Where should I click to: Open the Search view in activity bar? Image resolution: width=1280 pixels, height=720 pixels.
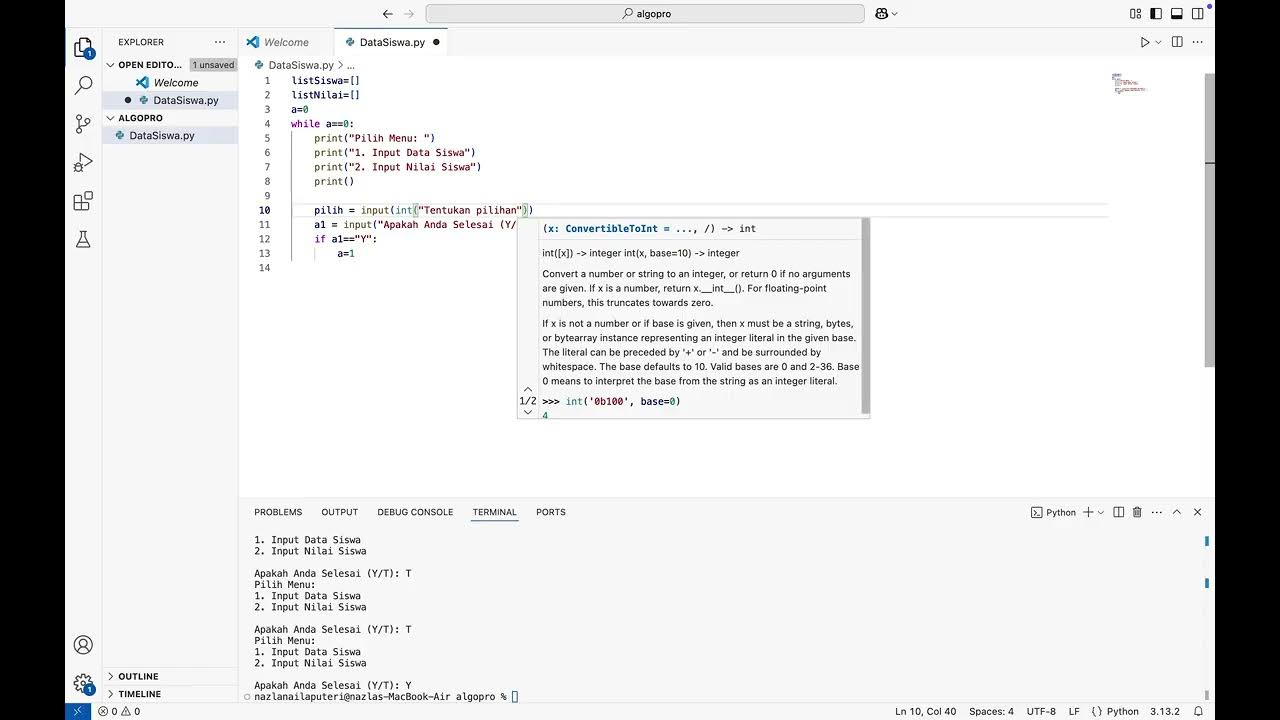coord(84,86)
